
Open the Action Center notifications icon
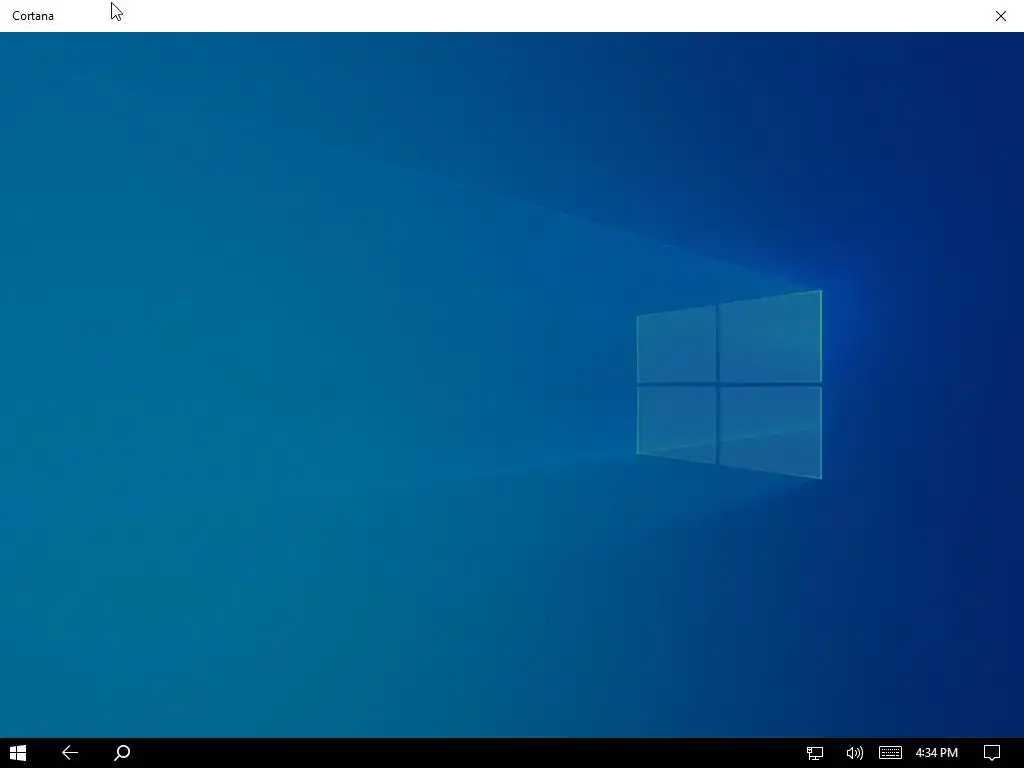coord(992,753)
